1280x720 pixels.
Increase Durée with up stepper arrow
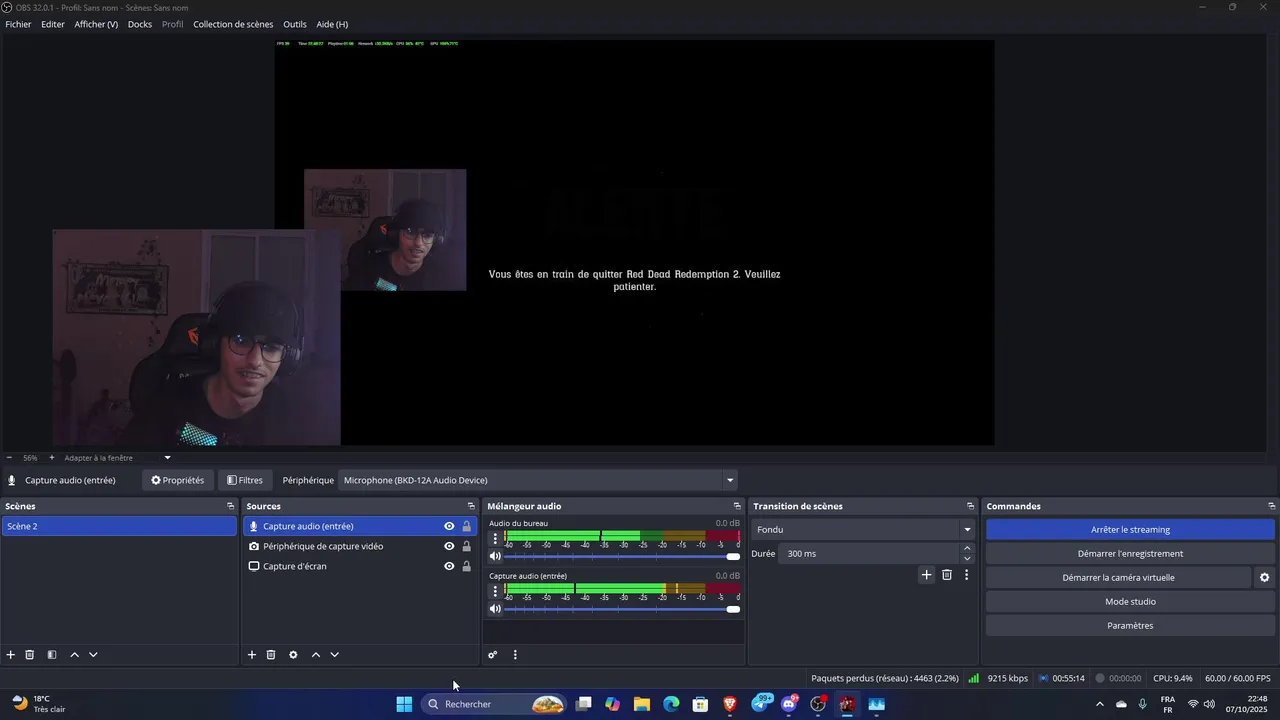(x=967, y=548)
